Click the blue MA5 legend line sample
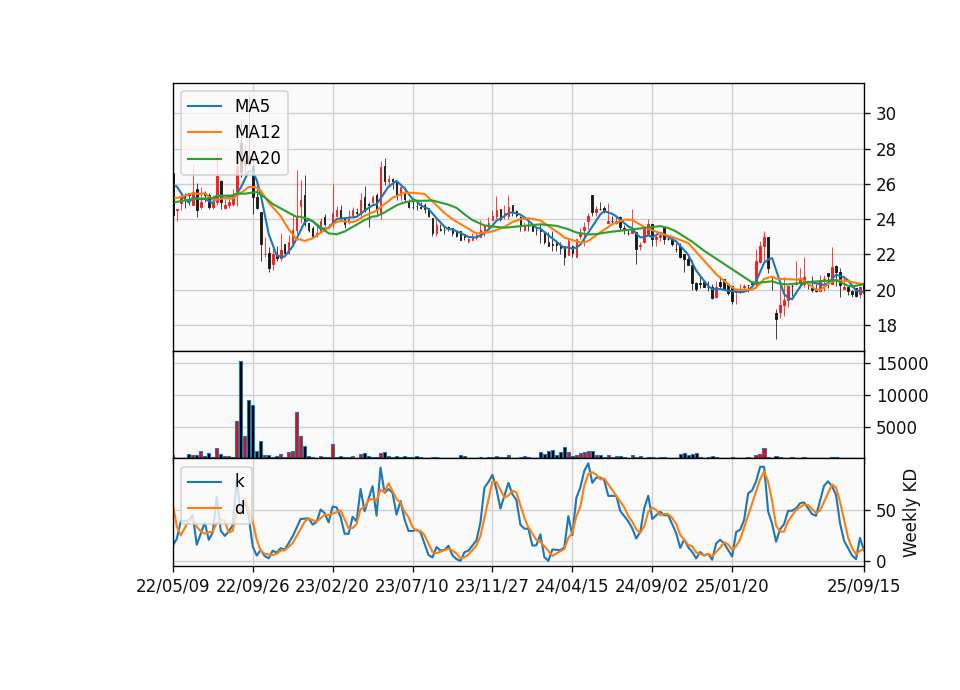The height and width of the screenshot is (690, 960). click(x=204, y=106)
